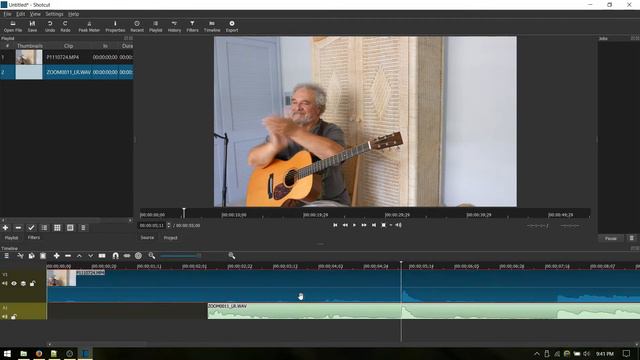Add source to the playlist

pos(5,228)
